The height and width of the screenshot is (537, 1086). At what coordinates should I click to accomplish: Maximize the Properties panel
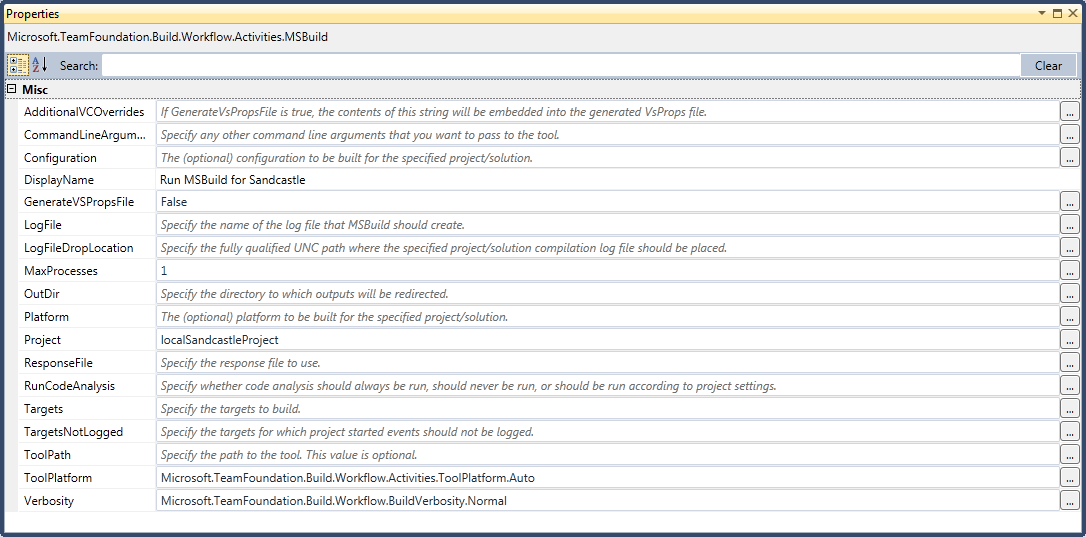point(1058,13)
